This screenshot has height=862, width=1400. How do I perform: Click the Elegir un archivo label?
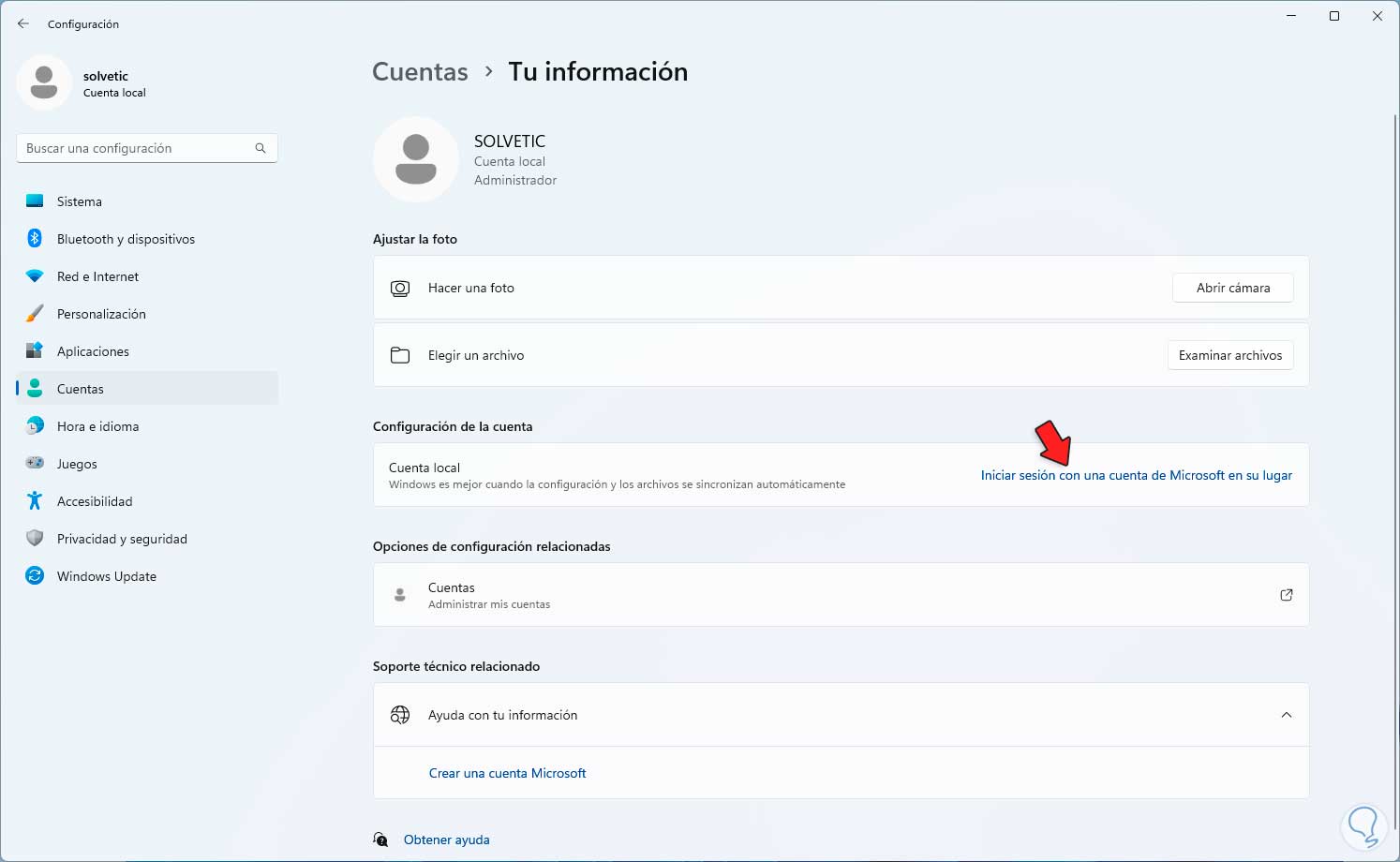[x=476, y=355]
